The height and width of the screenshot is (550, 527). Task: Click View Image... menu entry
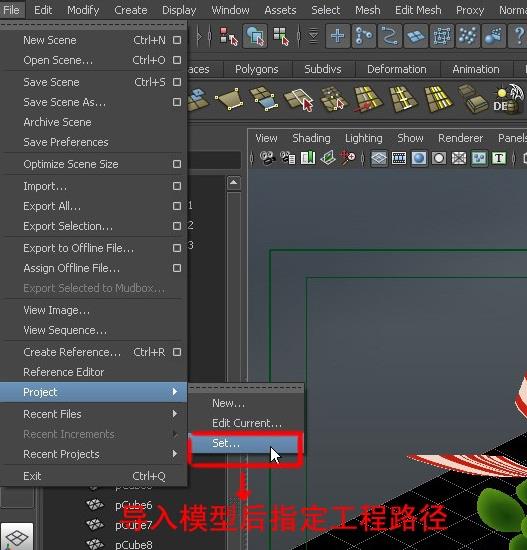93,310
